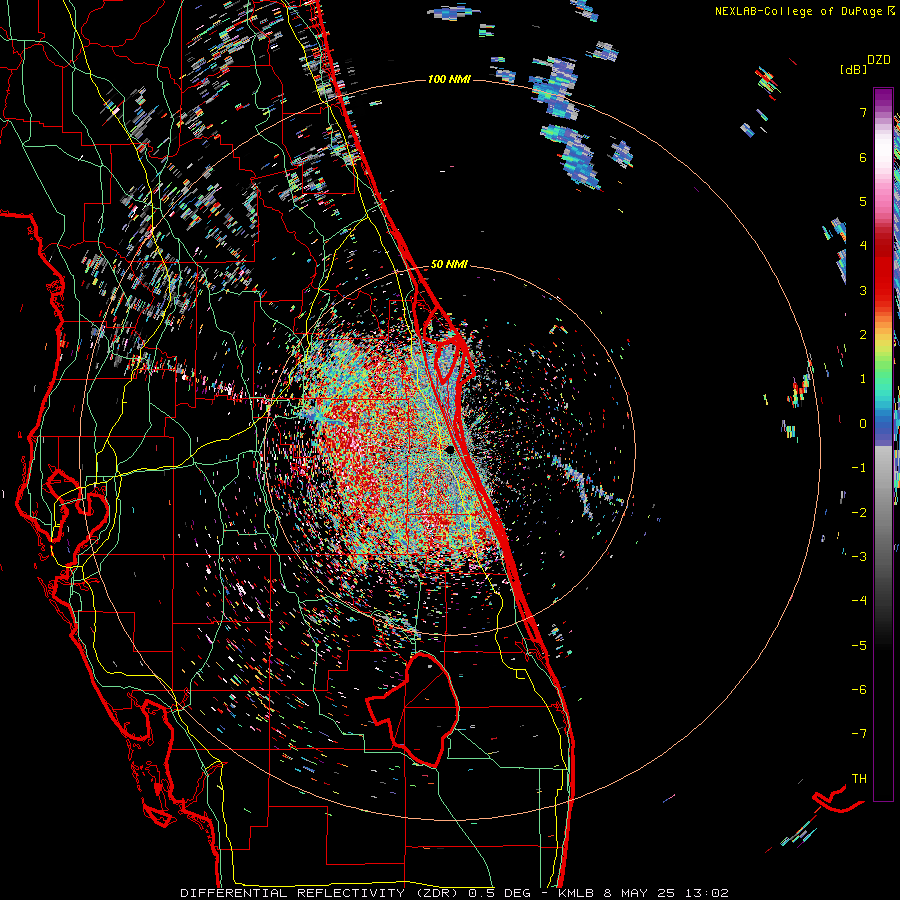Click the 7 tick label on color scale
The image size is (900, 900).
coord(863,112)
